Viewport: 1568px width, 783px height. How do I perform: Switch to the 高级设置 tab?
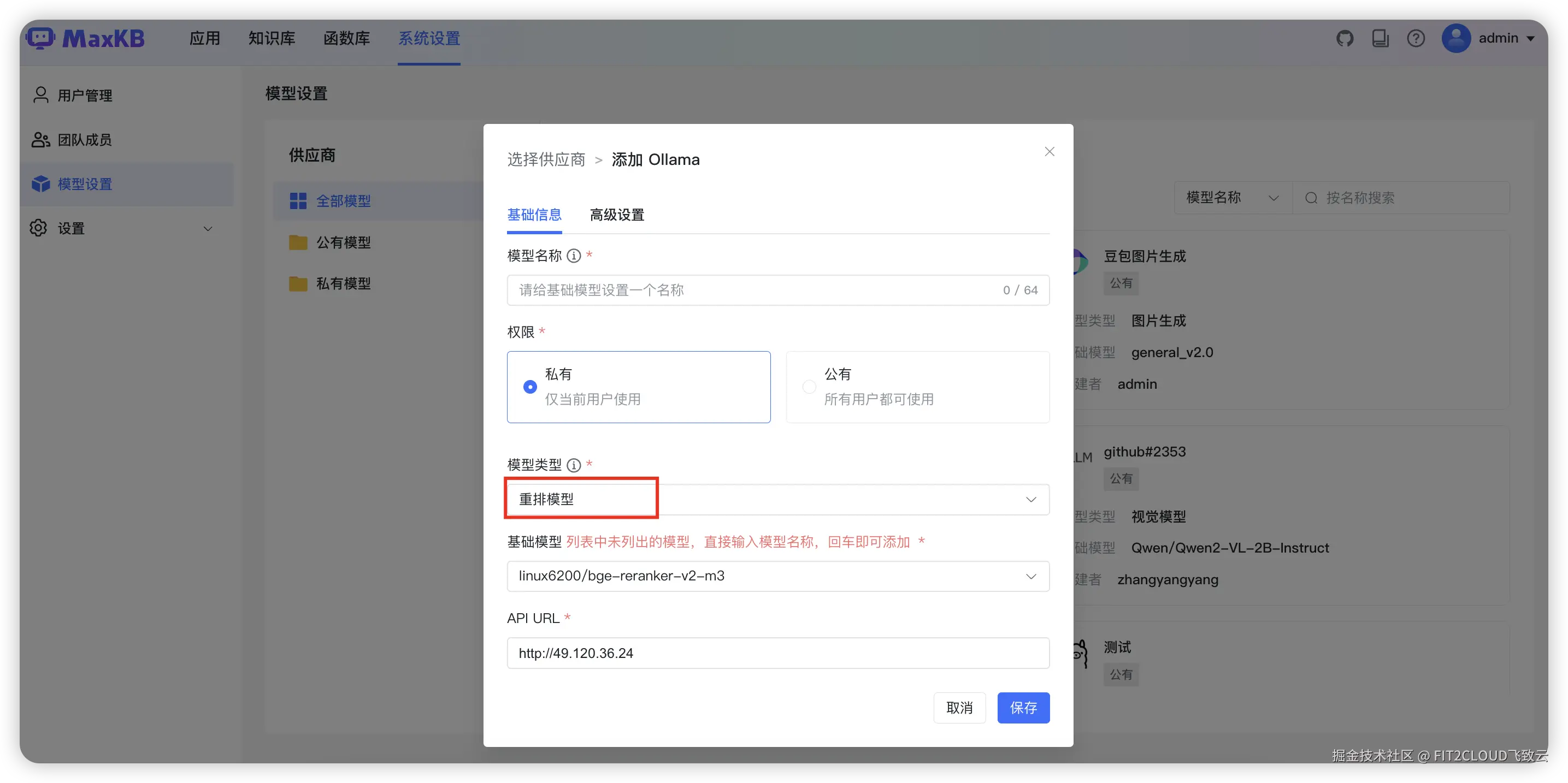tap(617, 215)
